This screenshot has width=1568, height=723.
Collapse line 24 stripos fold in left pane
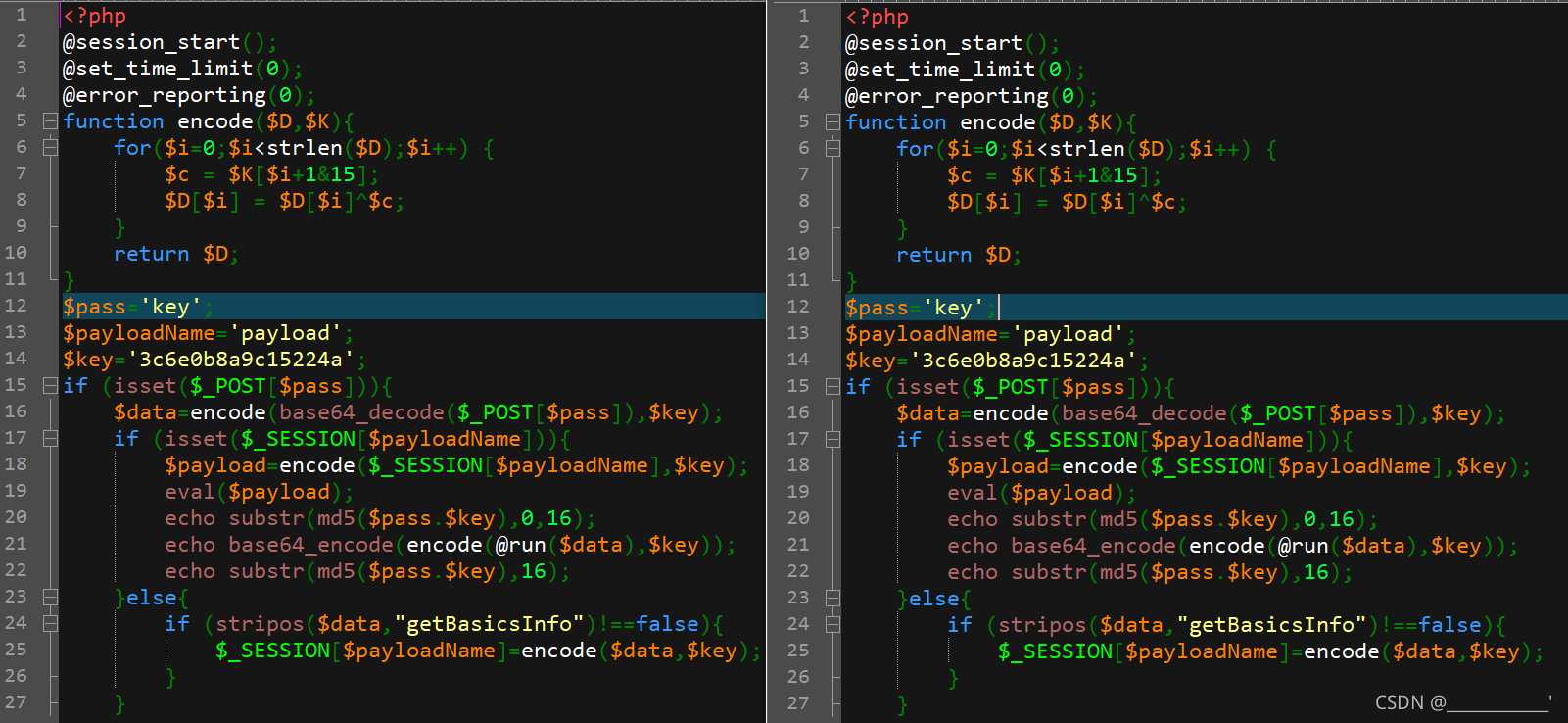pos(50,624)
